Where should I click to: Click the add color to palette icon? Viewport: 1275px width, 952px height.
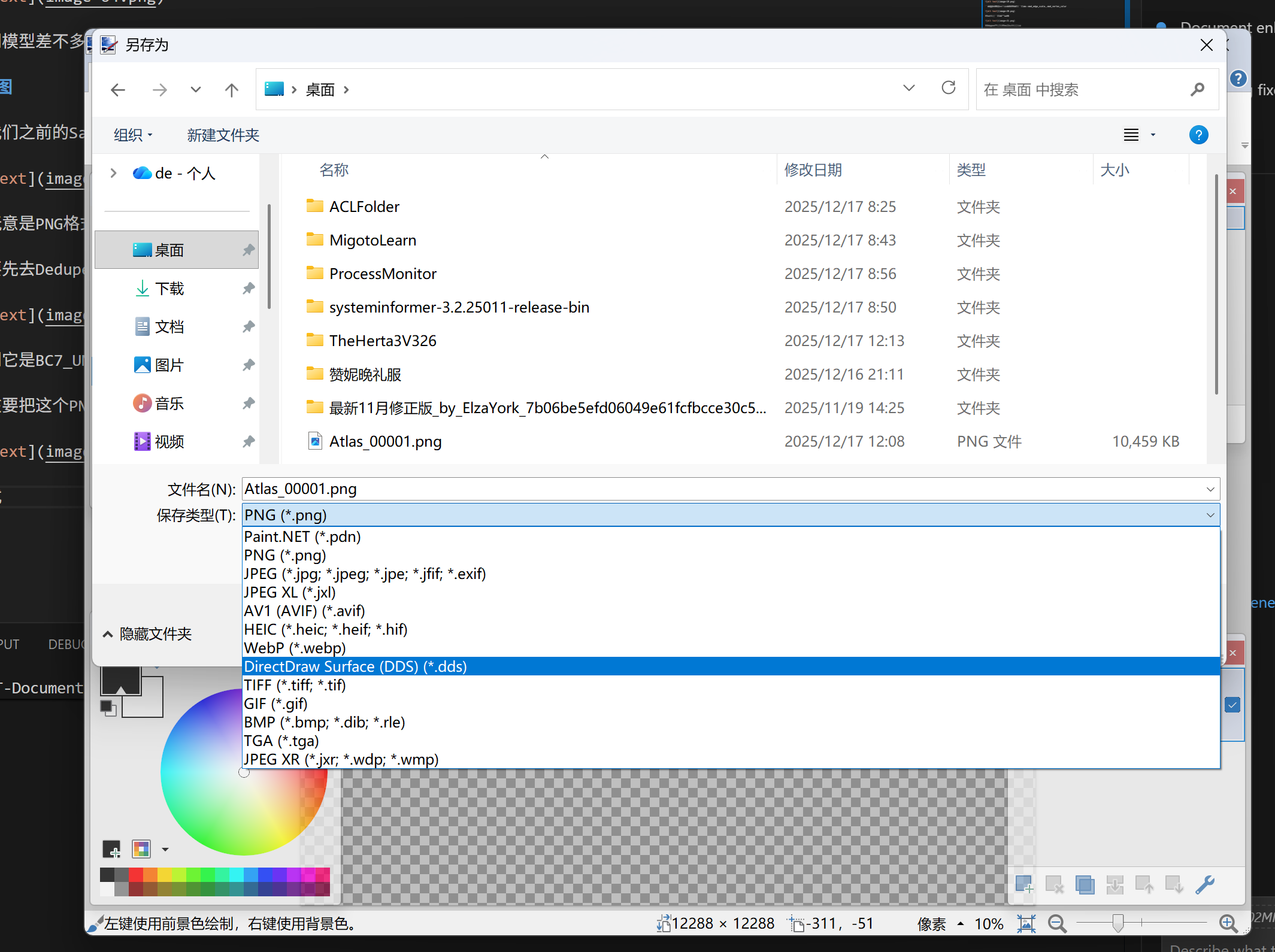(x=111, y=848)
